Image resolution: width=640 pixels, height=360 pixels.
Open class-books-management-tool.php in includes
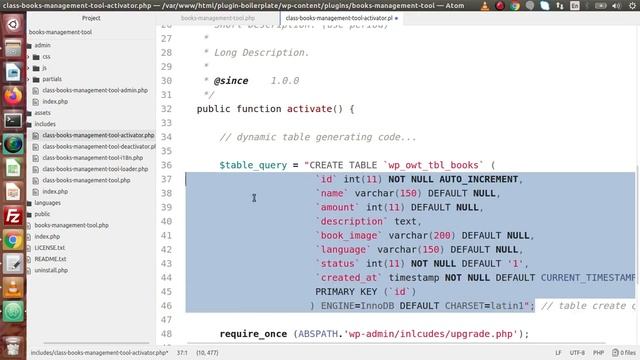(x=86, y=180)
